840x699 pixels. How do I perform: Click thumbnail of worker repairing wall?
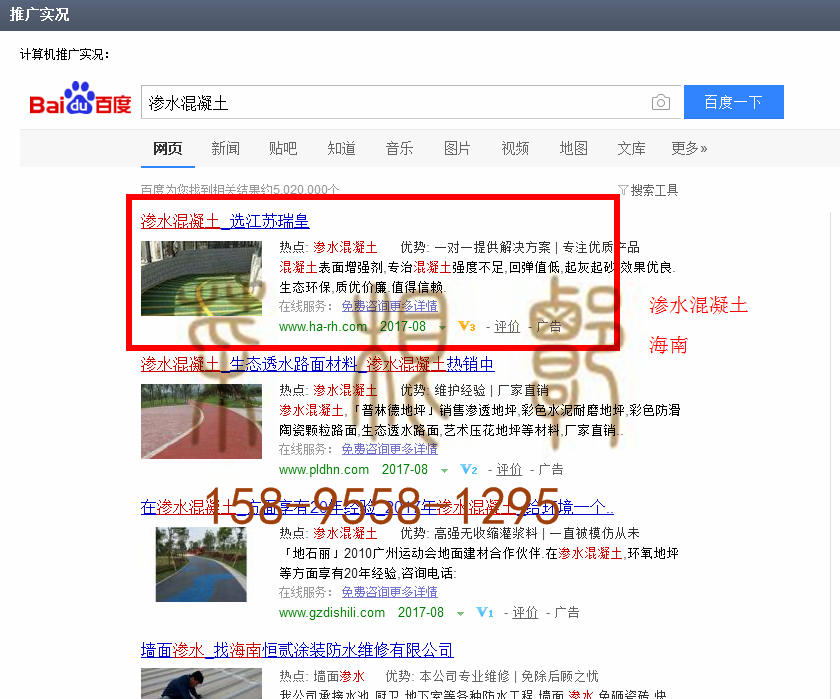tap(201, 683)
